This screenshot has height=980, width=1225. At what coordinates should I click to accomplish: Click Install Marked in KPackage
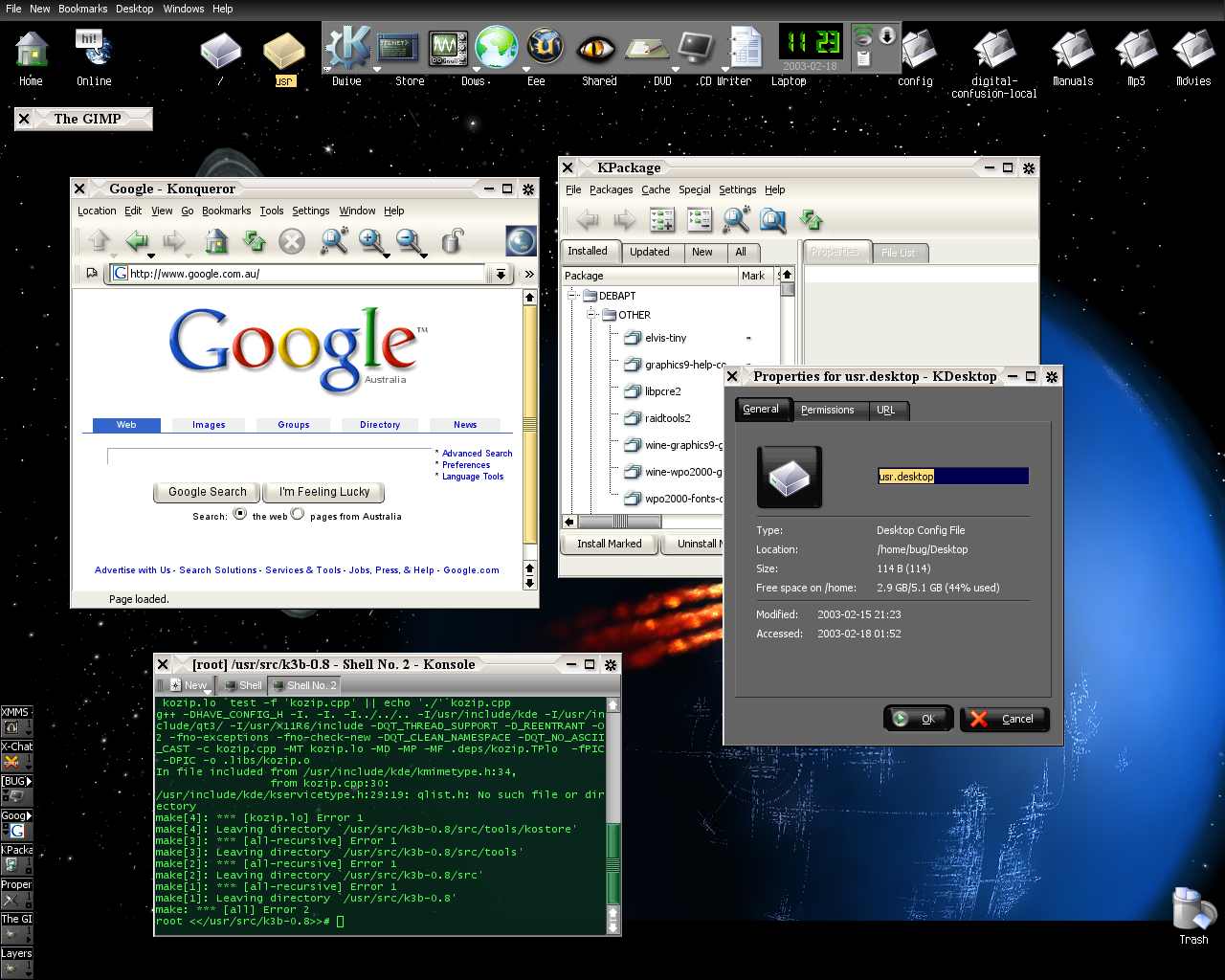point(610,544)
